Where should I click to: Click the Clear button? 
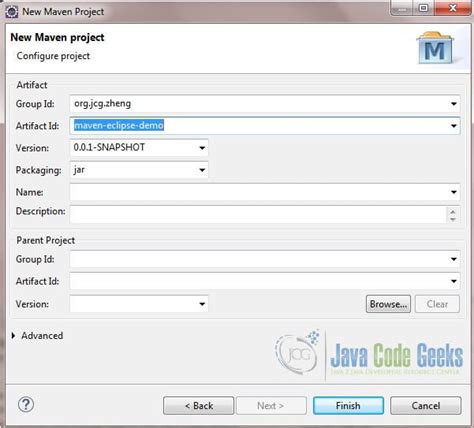click(x=437, y=304)
